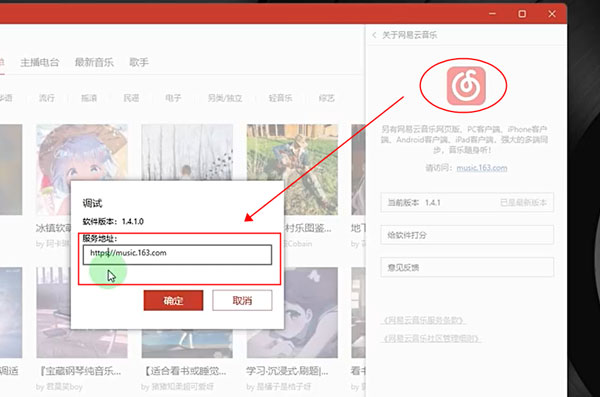Open the white winter trees playlist cover
The height and width of the screenshot is (397, 600).
pos(187,152)
